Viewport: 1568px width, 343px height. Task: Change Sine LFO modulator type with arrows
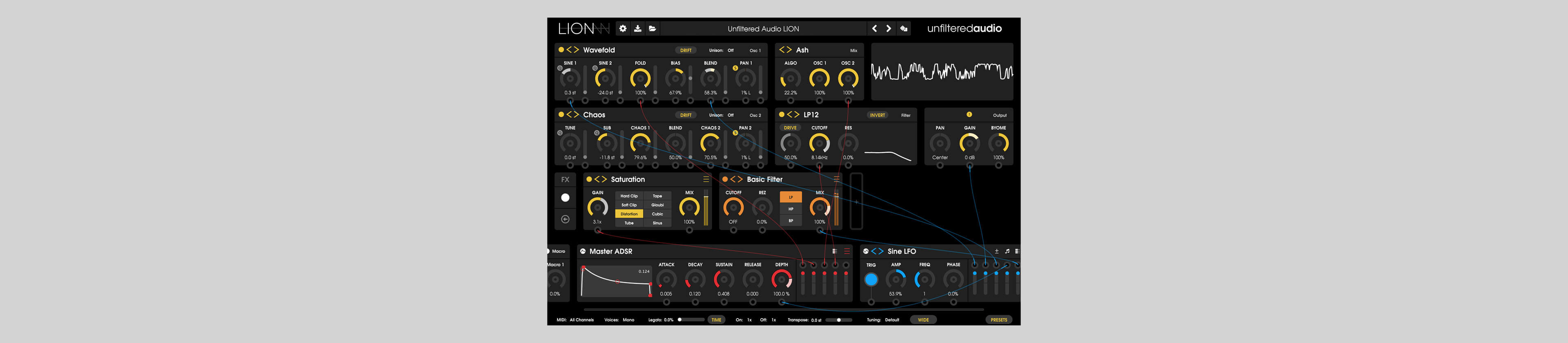tap(877, 251)
